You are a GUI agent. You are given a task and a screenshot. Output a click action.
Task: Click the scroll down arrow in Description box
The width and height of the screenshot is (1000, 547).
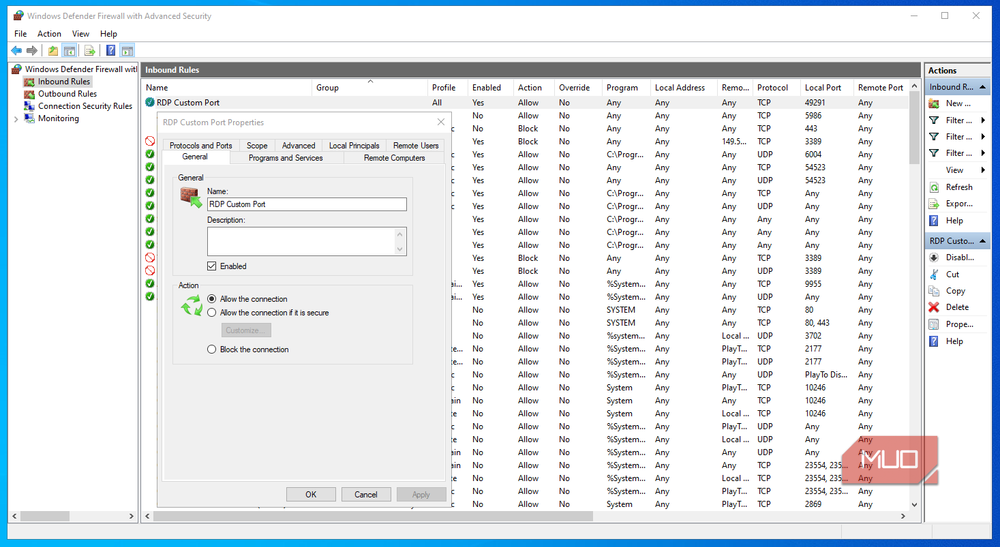400,249
